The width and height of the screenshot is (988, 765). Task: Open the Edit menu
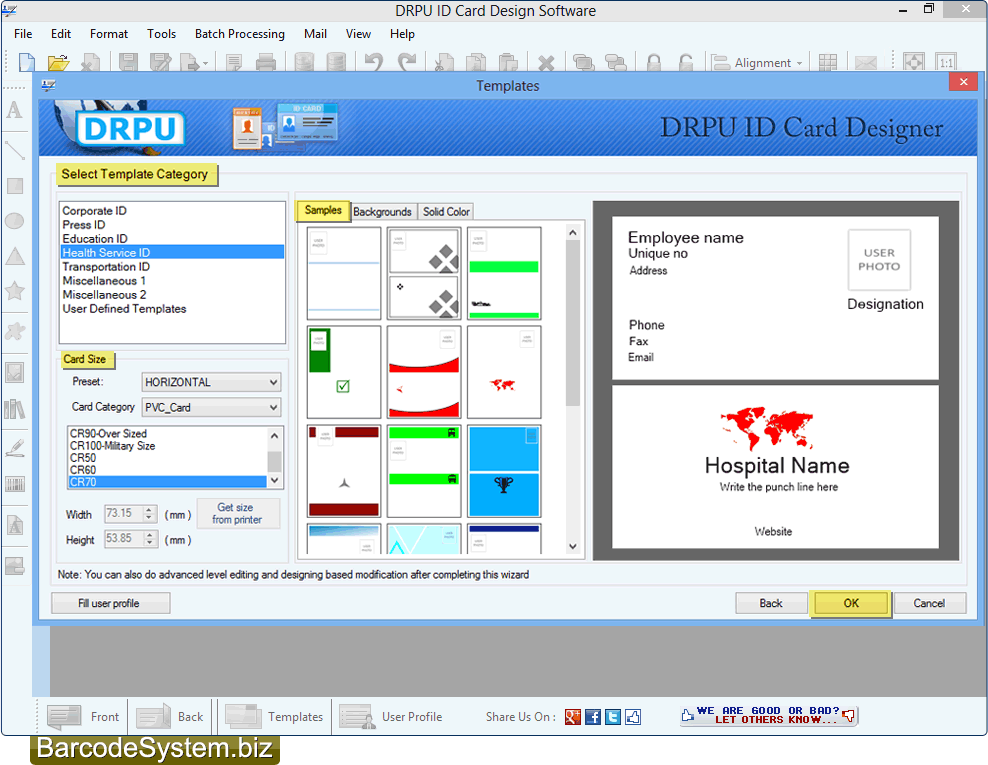[60, 33]
